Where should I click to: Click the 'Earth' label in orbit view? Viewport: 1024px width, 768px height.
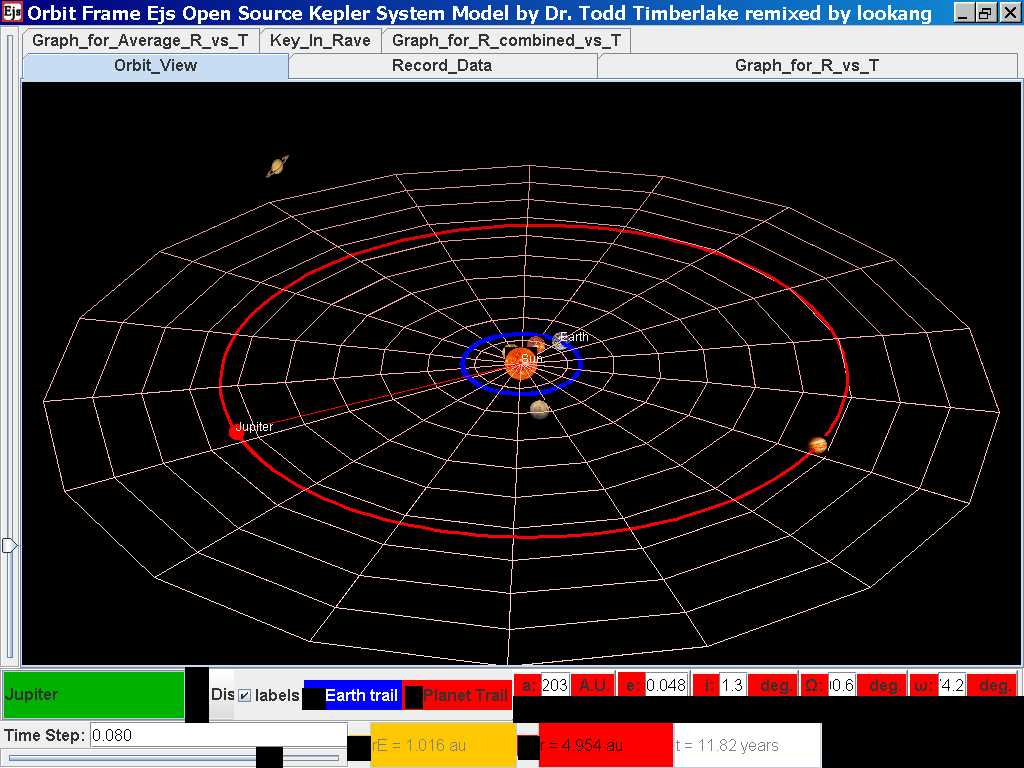[x=574, y=336]
